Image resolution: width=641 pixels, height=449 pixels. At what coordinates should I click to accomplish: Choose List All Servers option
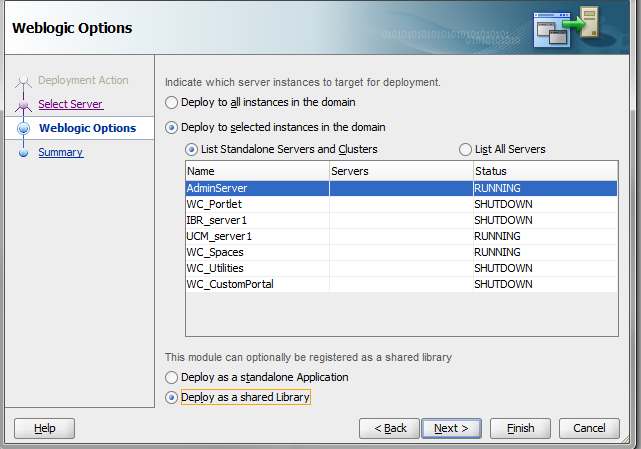pos(465,150)
